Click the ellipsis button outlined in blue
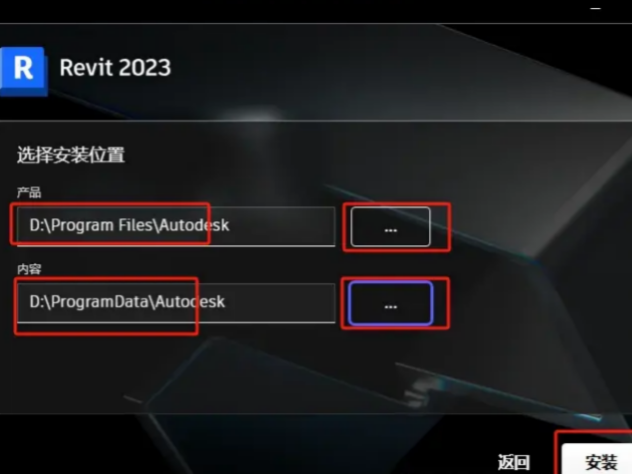Screen dimensions: 632x475 390,303
